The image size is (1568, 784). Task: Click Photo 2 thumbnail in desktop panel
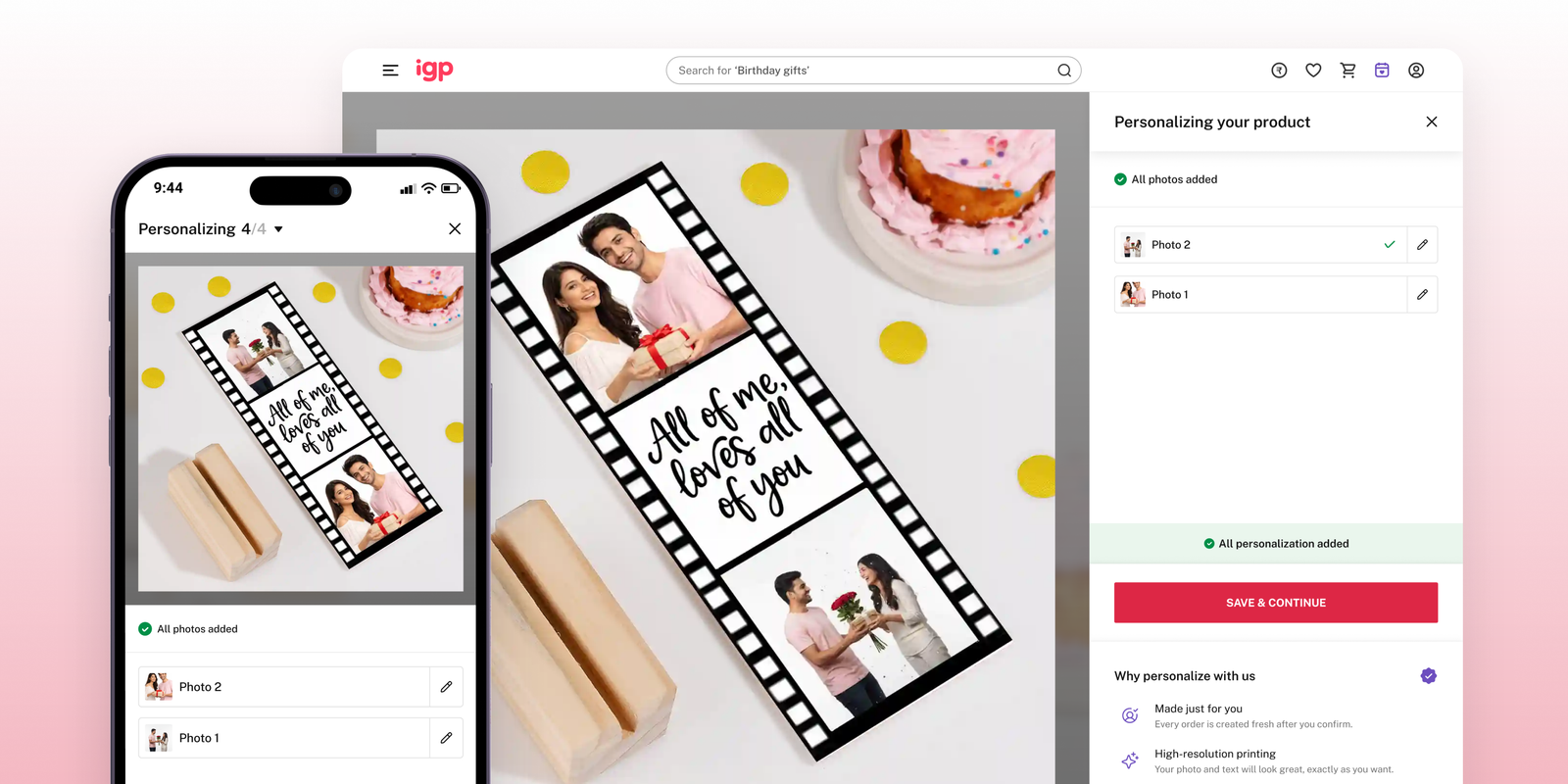[1133, 245]
